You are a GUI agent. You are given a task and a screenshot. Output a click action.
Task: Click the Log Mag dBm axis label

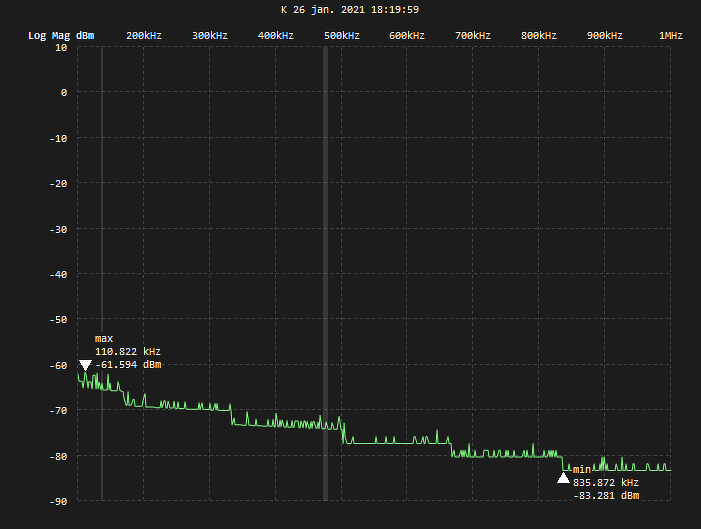tap(61, 35)
